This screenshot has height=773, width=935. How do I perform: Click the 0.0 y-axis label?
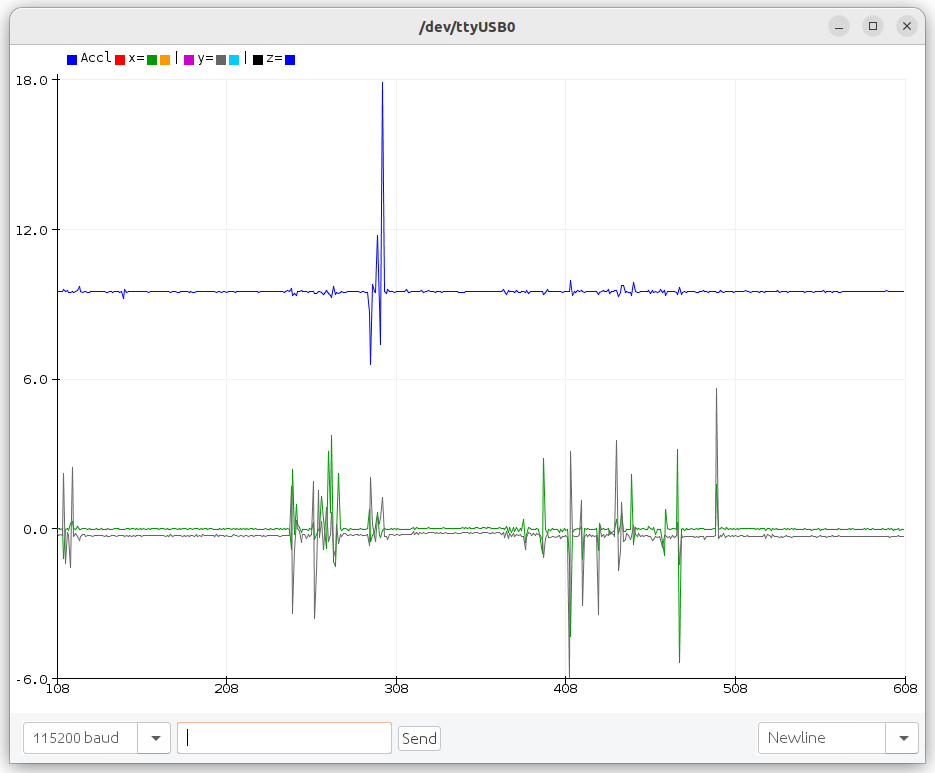[35, 530]
